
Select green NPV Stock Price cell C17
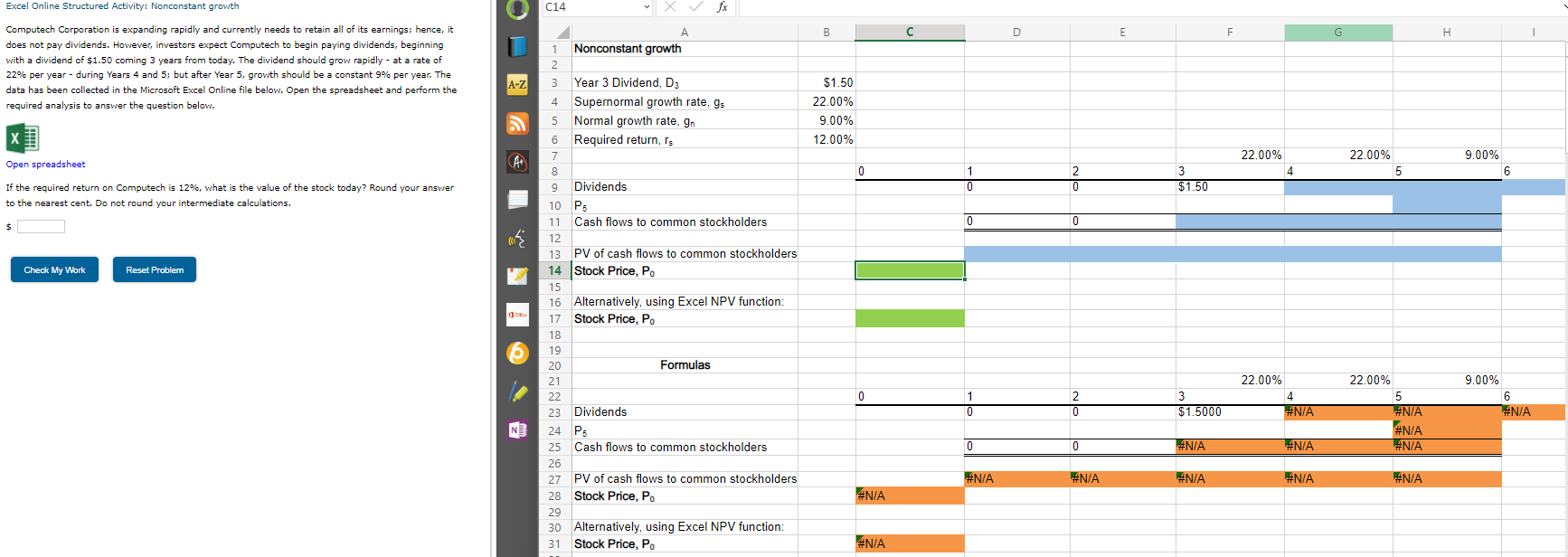910,318
